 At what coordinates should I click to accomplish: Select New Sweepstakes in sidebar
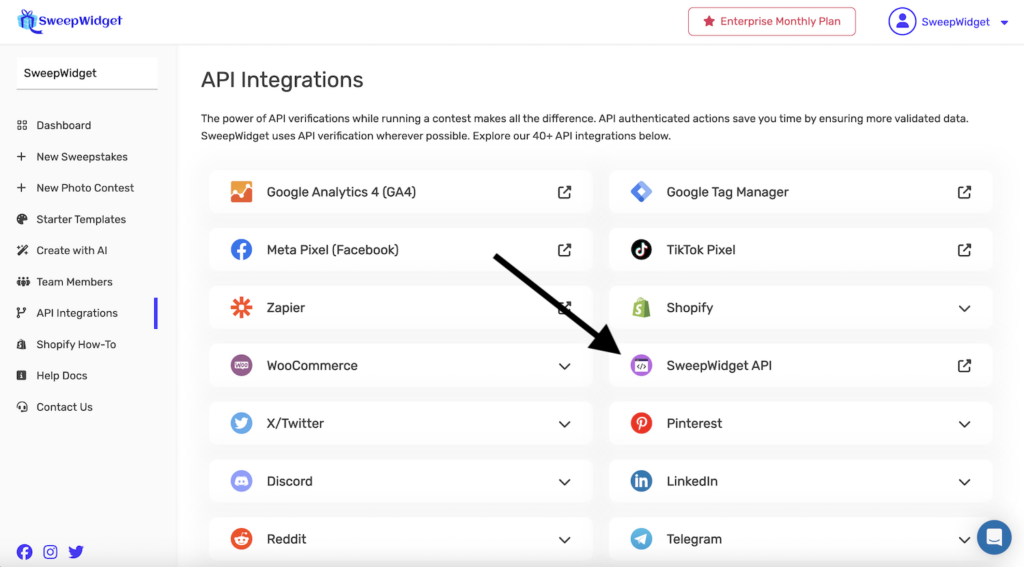pos(81,157)
